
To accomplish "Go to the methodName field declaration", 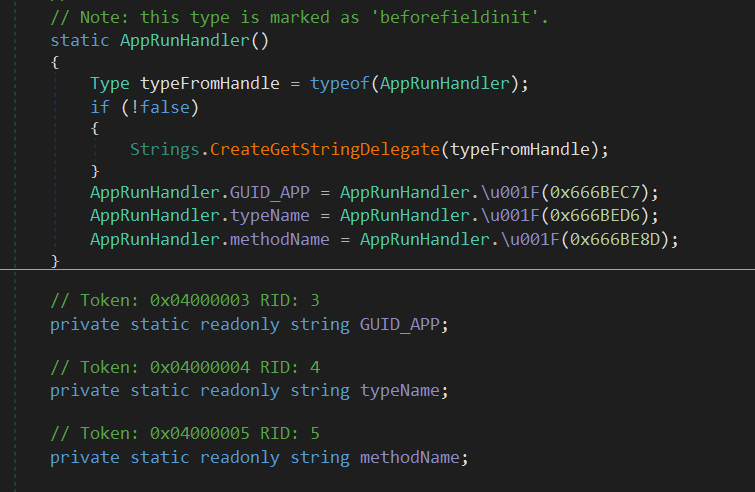I will tap(410, 458).
